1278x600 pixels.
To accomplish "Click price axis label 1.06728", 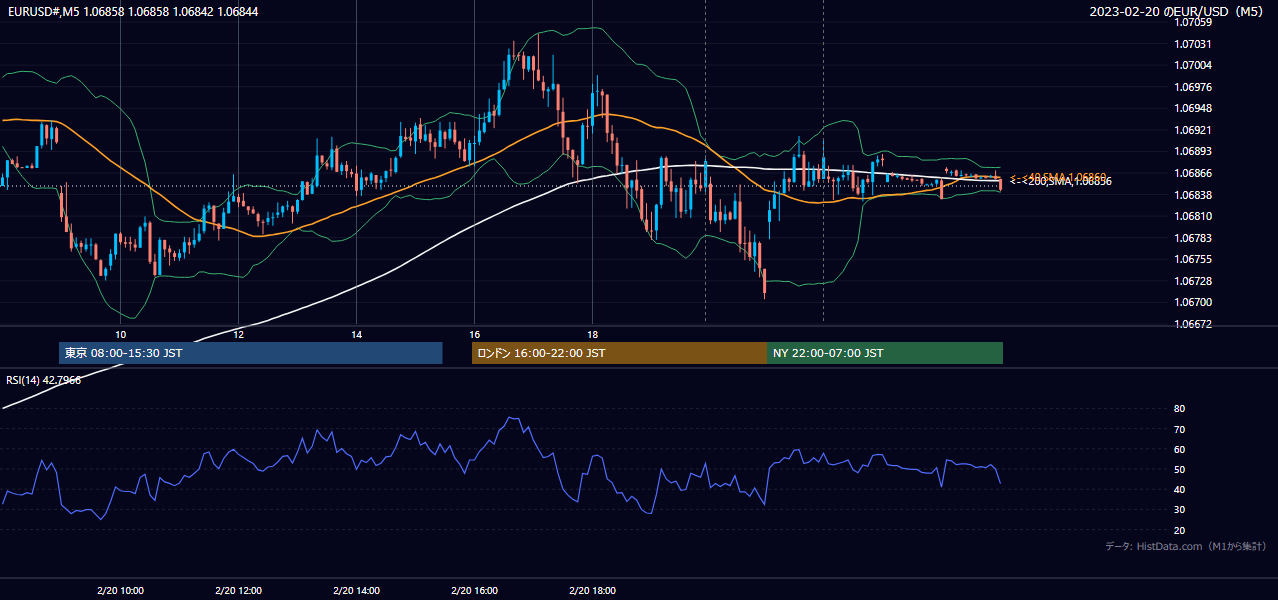I will (x=1192, y=281).
